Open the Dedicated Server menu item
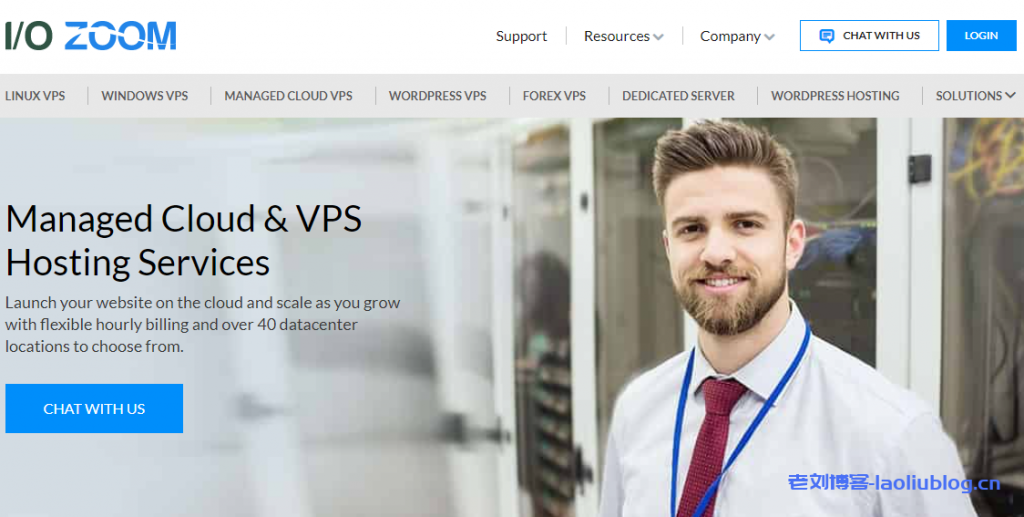The height and width of the screenshot is (517, 1024). pos(678,96)
